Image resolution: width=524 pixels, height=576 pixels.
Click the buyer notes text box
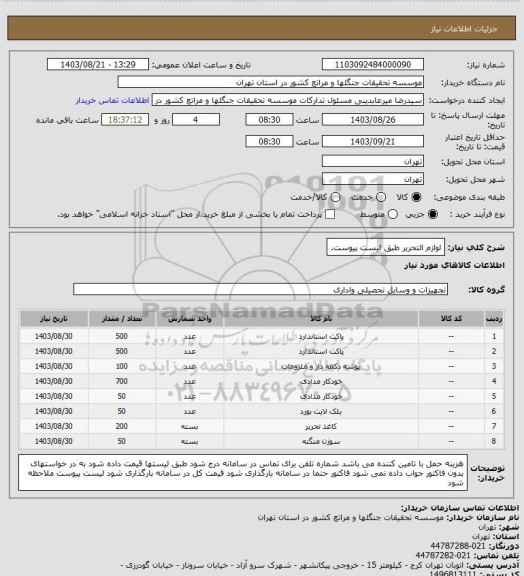click(243, 472)
